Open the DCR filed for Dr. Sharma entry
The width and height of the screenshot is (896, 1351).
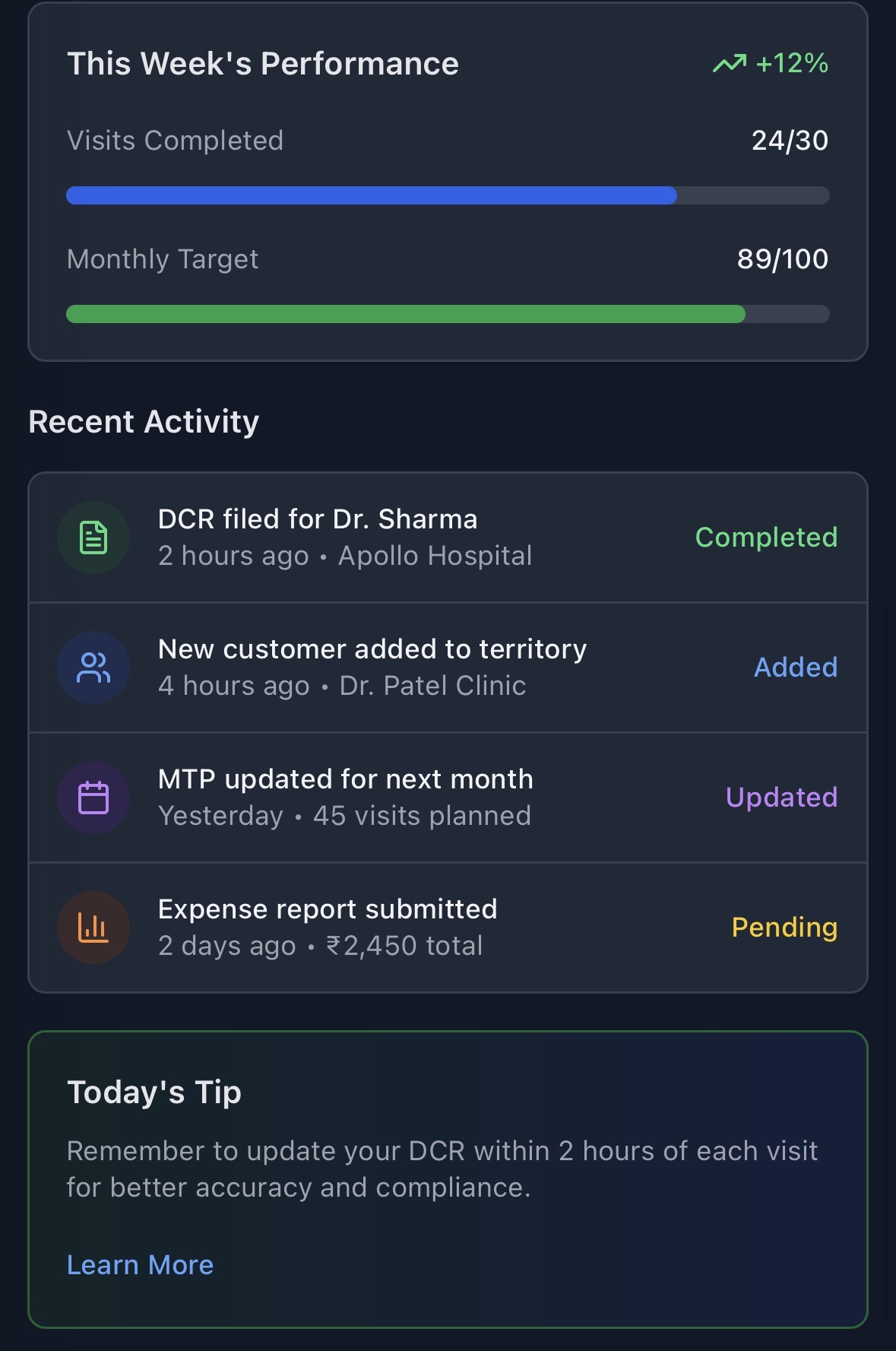[x=318, y=519]
